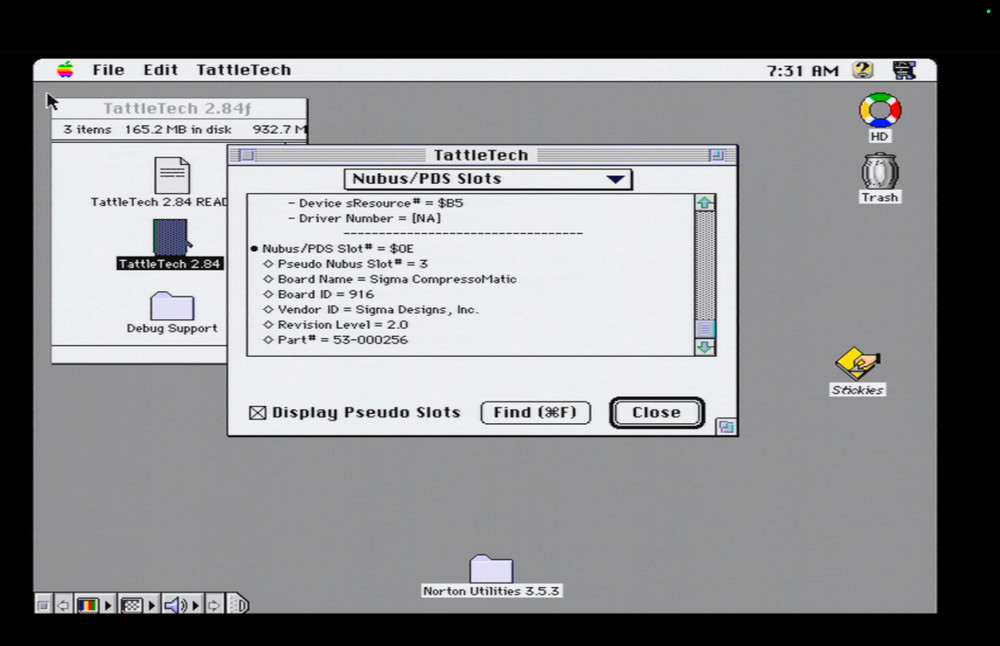Click the scrollbar down arrow in the slot list
Viewport: 1000px width, 646px height.
[x=704, y=349]
